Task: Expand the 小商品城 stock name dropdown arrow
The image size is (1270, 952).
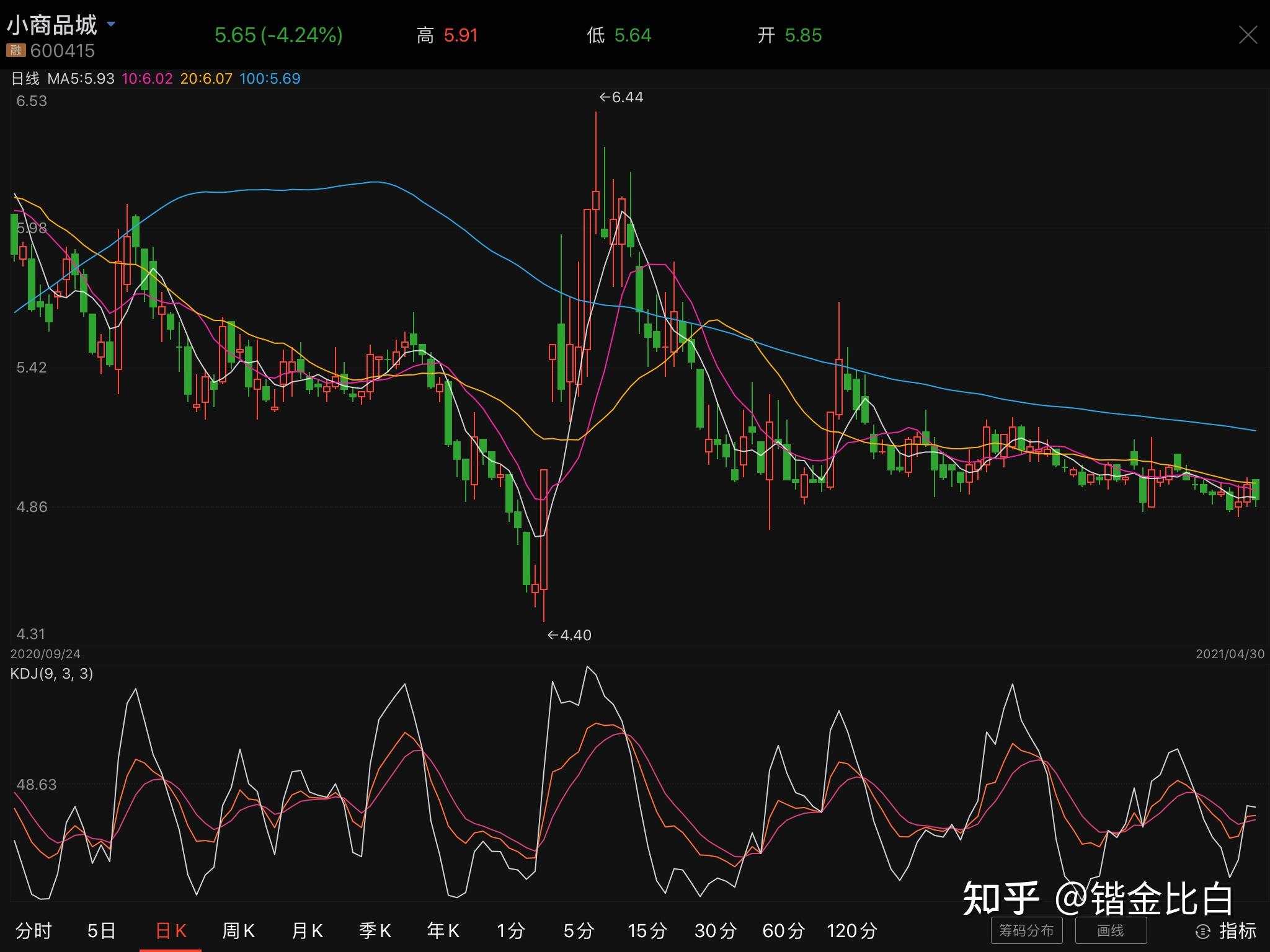Action: click(111, 24)
